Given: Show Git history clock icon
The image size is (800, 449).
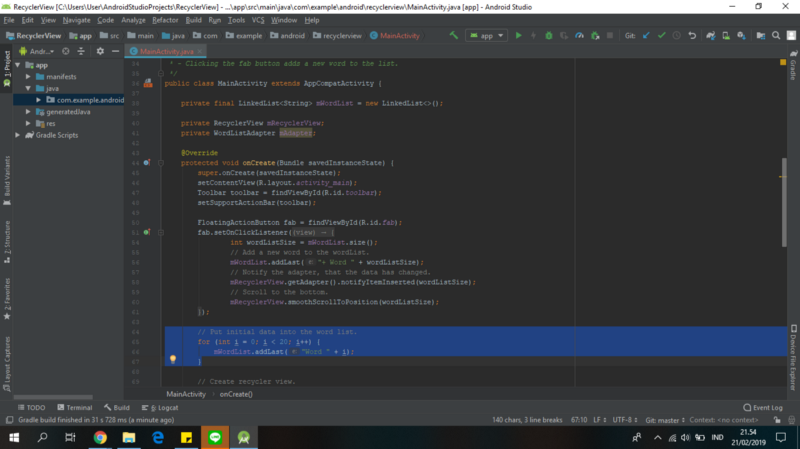Looking at the screenshot, I should (677, 35).
